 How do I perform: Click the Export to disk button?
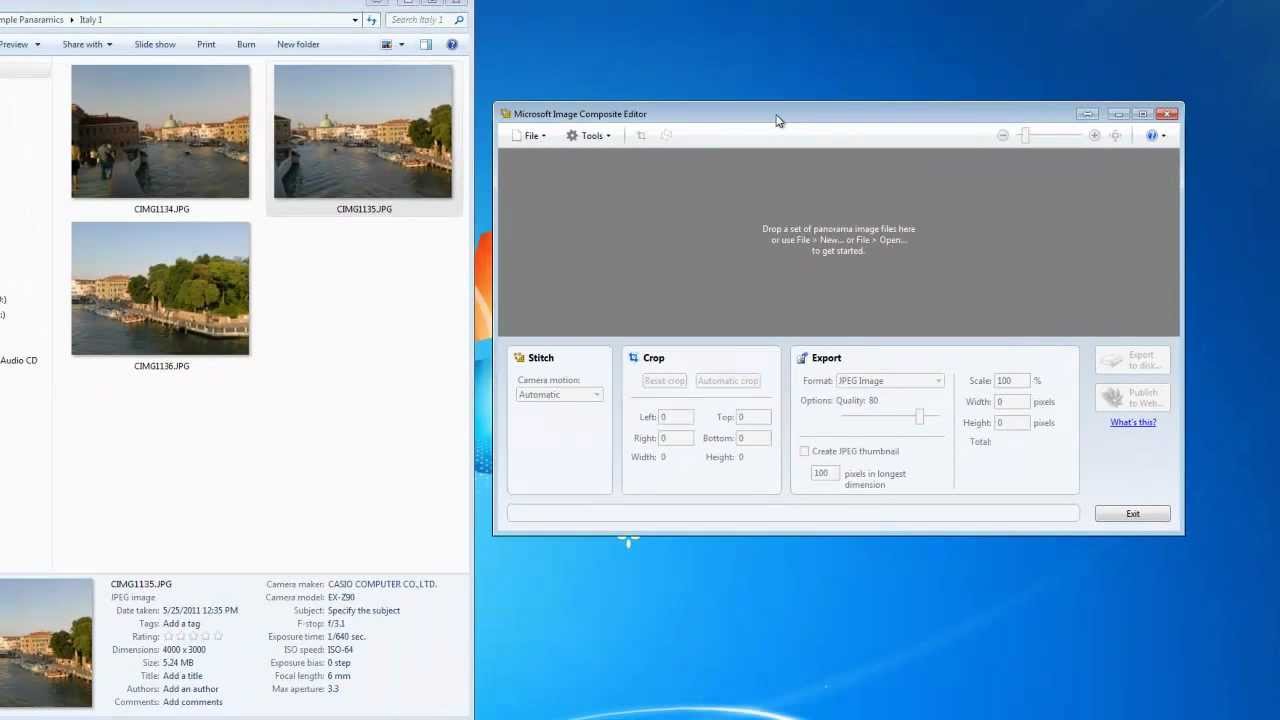pos(1133,360)
